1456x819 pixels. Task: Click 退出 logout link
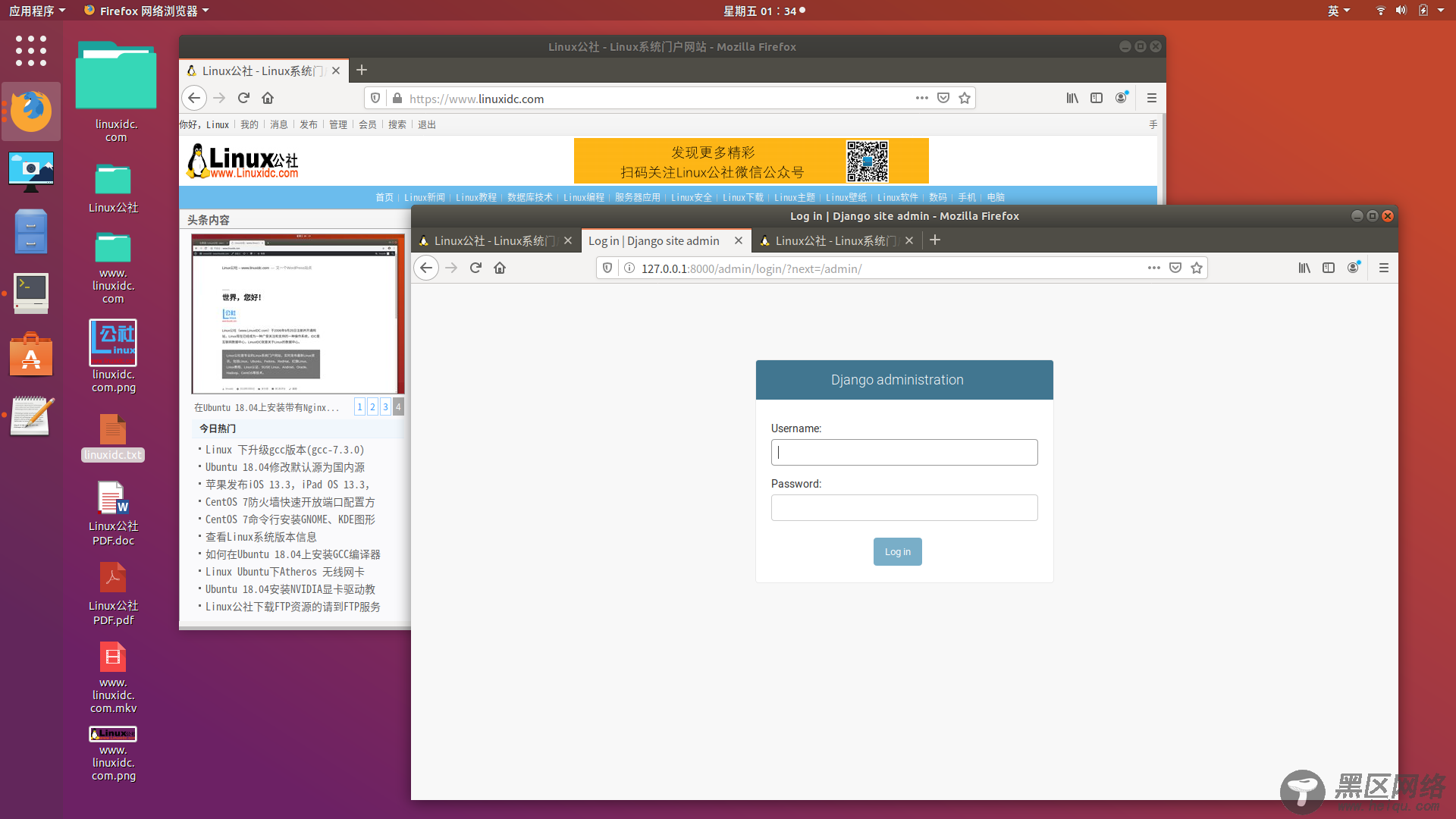coord(427,124)
